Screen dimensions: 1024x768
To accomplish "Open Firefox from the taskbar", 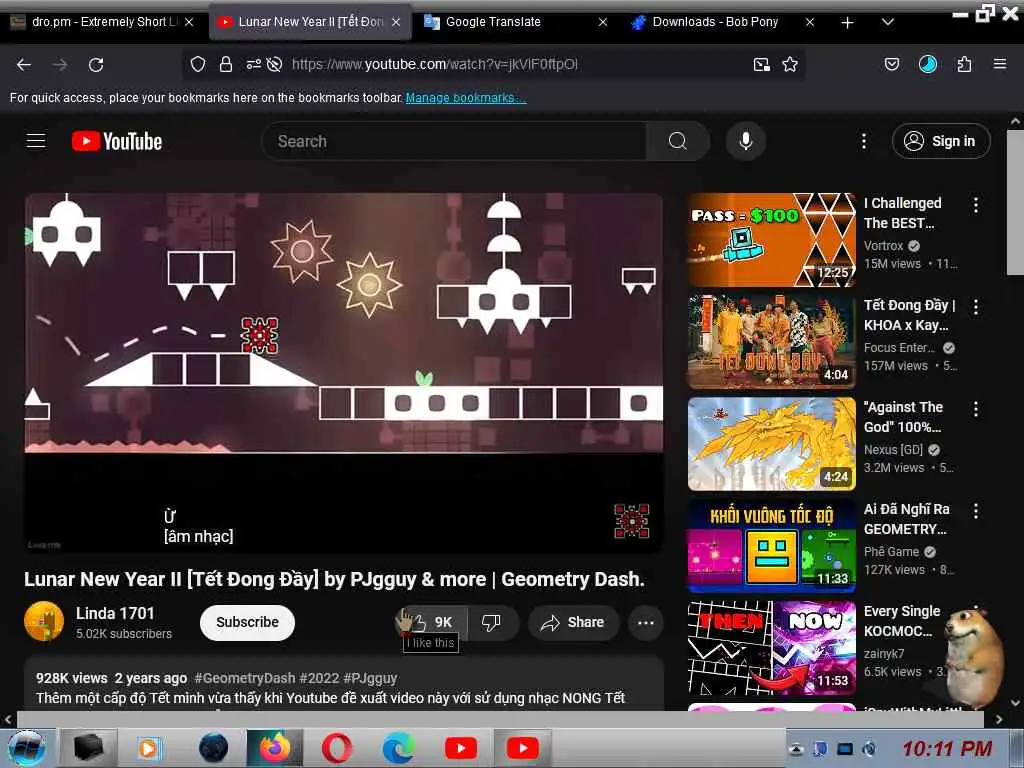I will coord(275,748).
